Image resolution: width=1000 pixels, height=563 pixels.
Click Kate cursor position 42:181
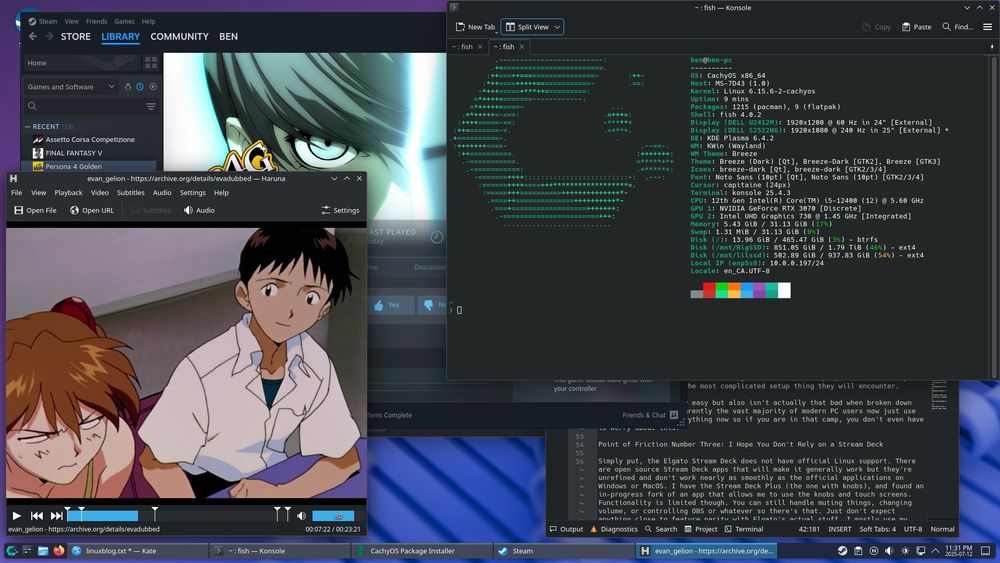pyautogui.click(x=809, y=529)
